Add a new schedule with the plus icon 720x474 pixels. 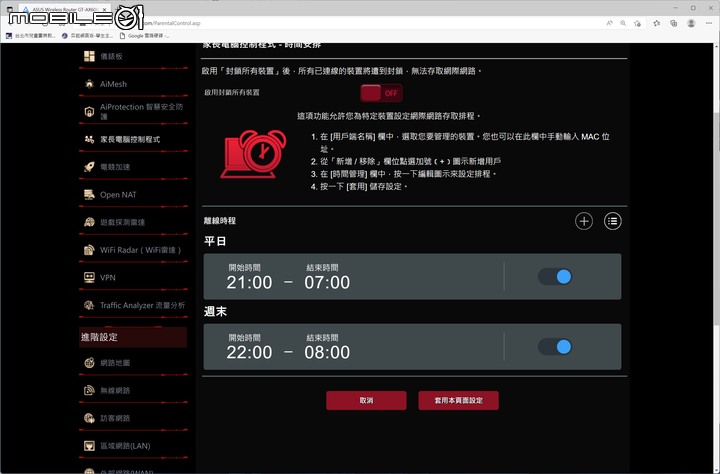584,221
